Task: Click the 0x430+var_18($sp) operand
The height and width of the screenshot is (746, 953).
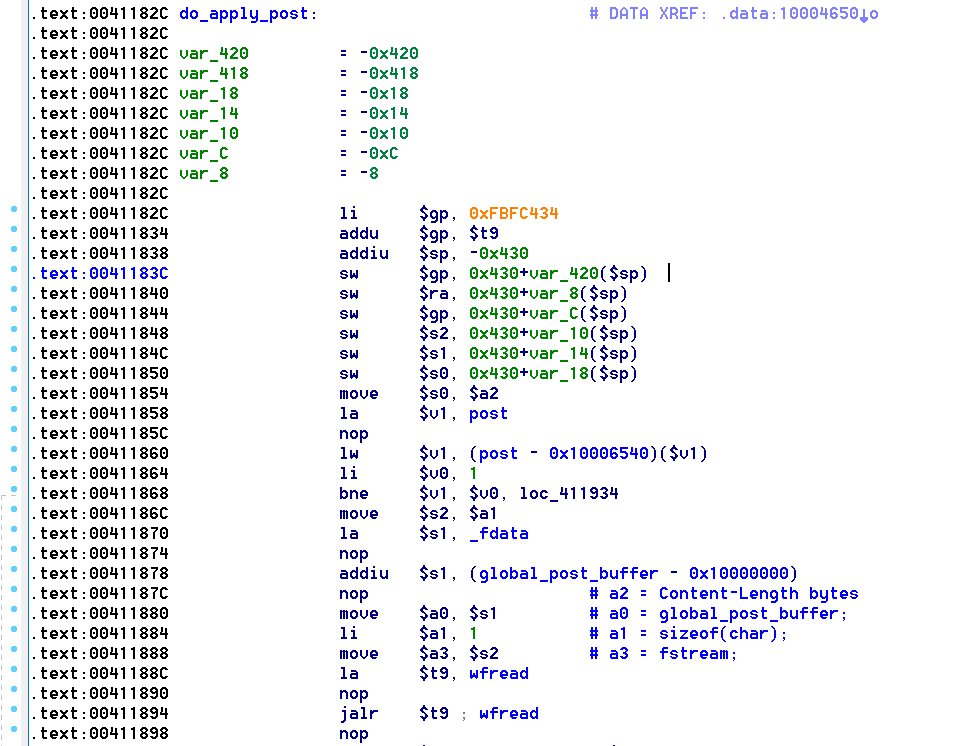Action: tap(553, 374)
